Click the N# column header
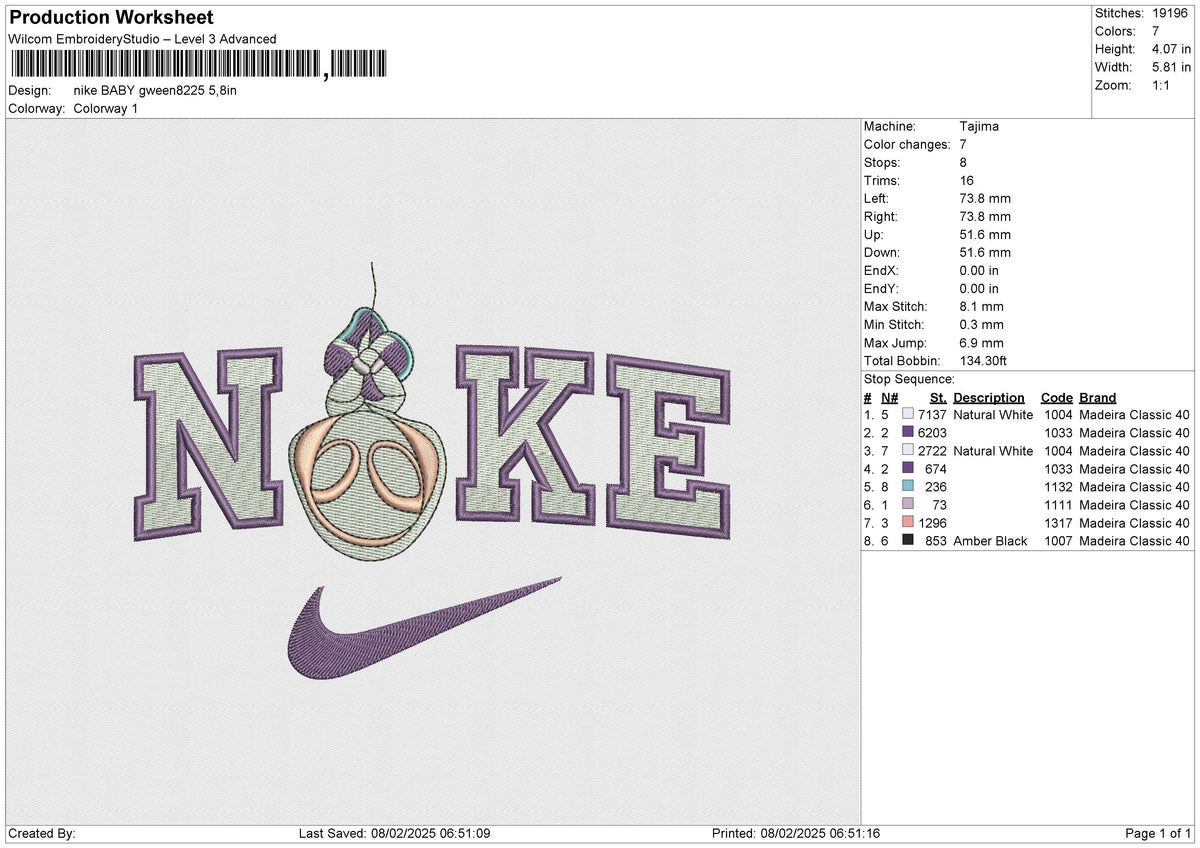 (x=890, y=398)
